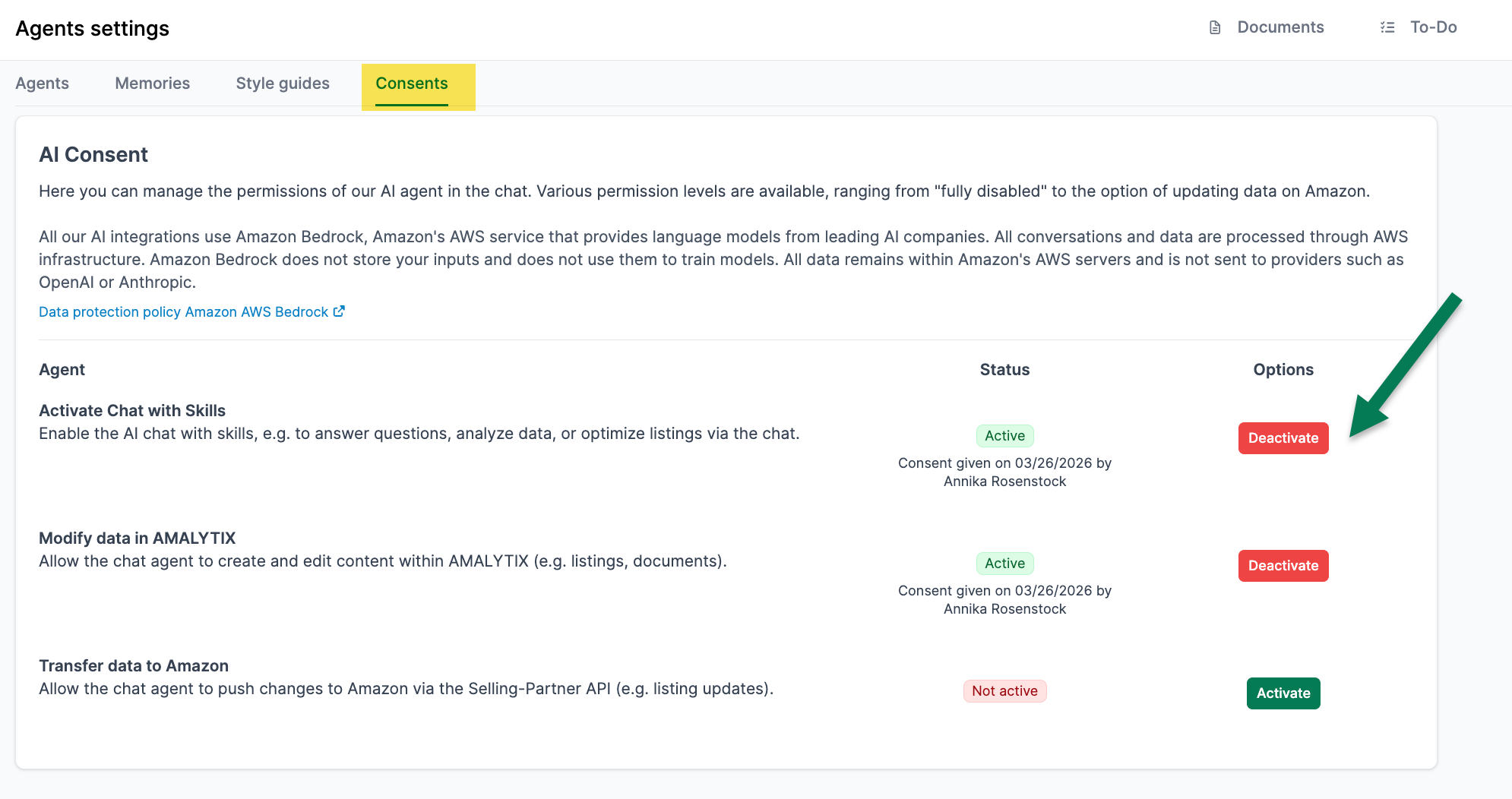
Task: Click the external link icon beside Bedrock policy
Action: pos(339,311)
